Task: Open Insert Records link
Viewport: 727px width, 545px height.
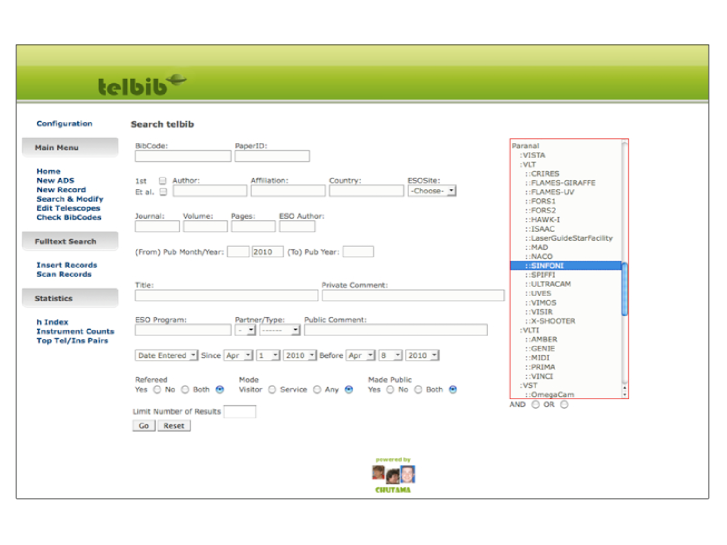Action: [x=67, y=265]
